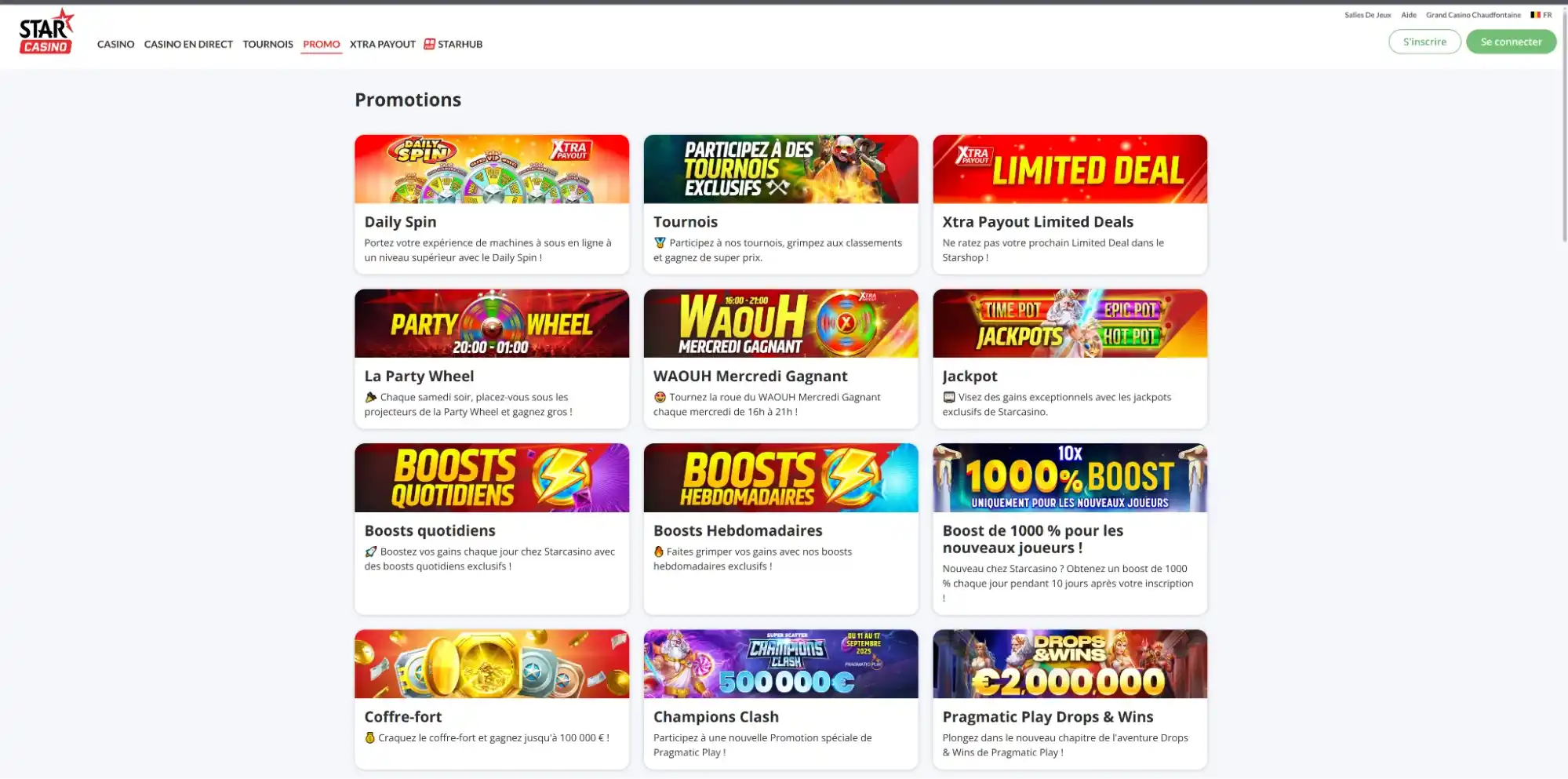Select the Tournois navigation item
The width and height of the screenshot is (1568, 779).
(267, 44)
